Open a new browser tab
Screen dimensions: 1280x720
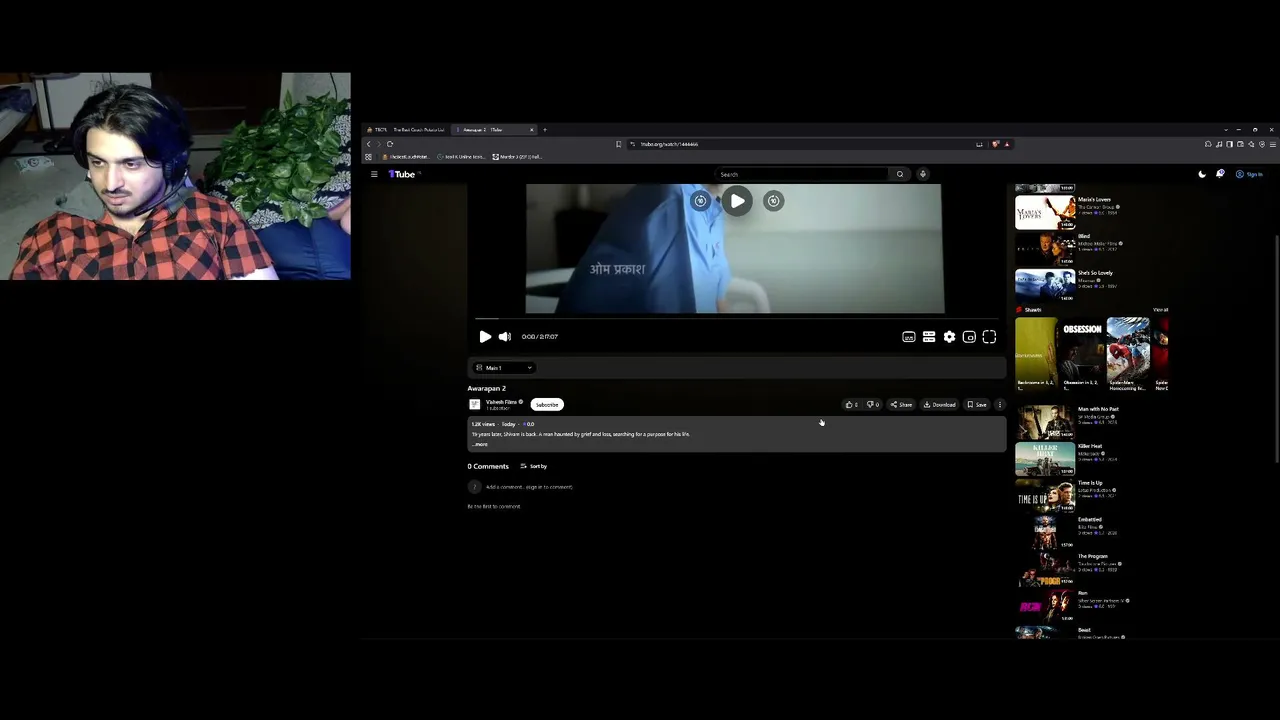[545, 130]
